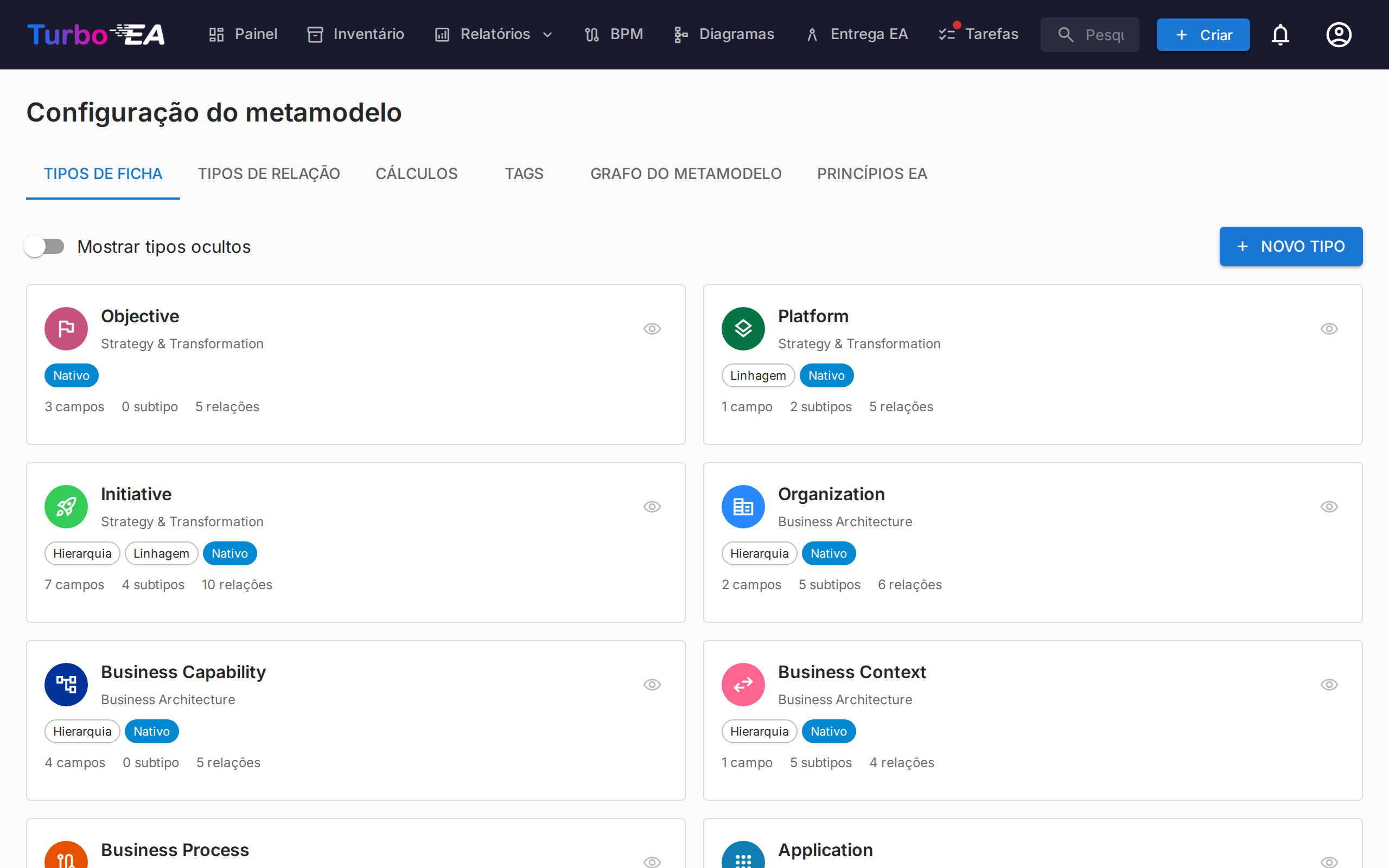The width and height of the screenshot is (1389, 868).
Task: Open the Turbo EA home logo
Action: click(96, 34)
